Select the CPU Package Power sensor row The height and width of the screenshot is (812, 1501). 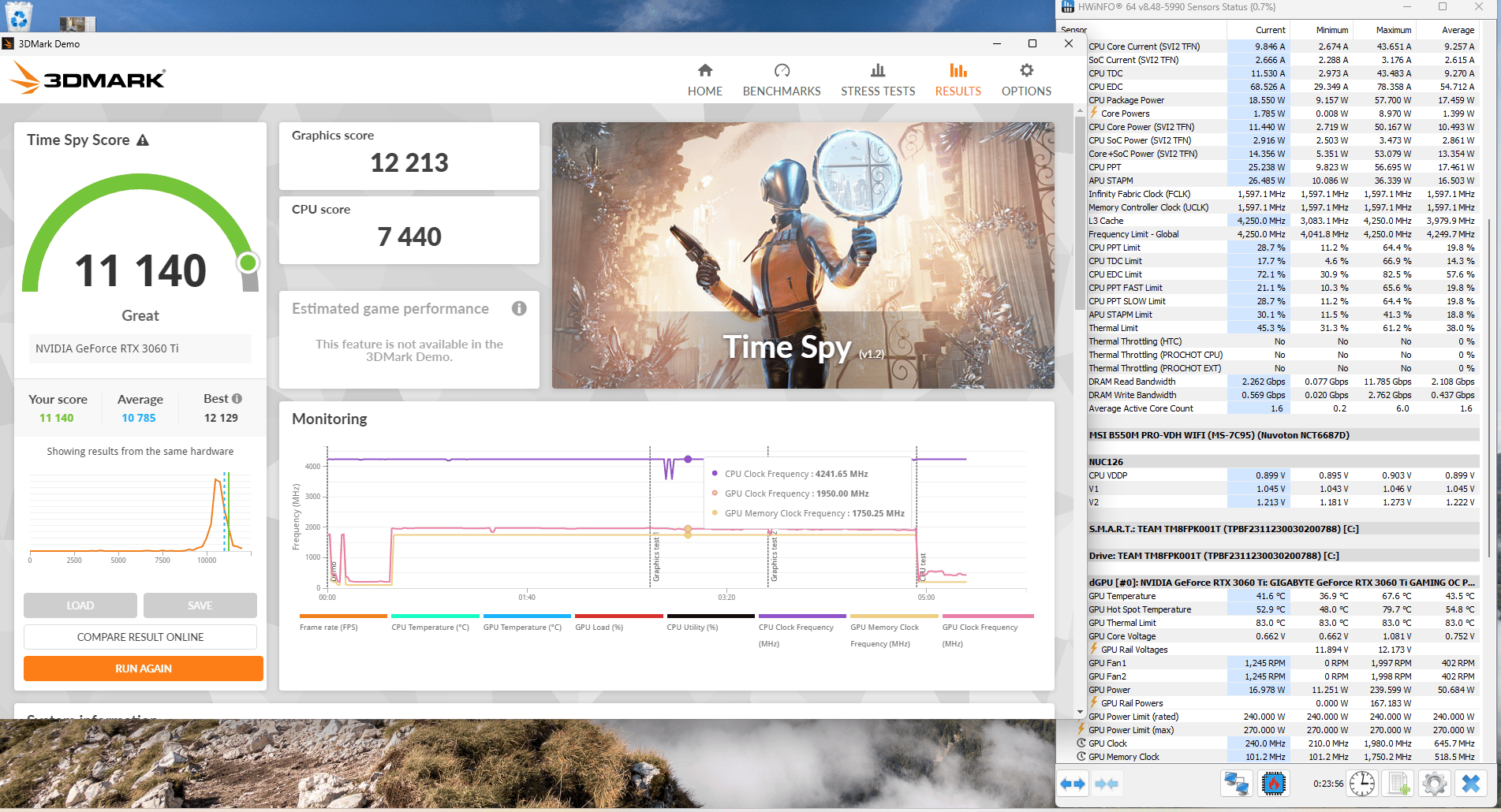[1283, 100]
